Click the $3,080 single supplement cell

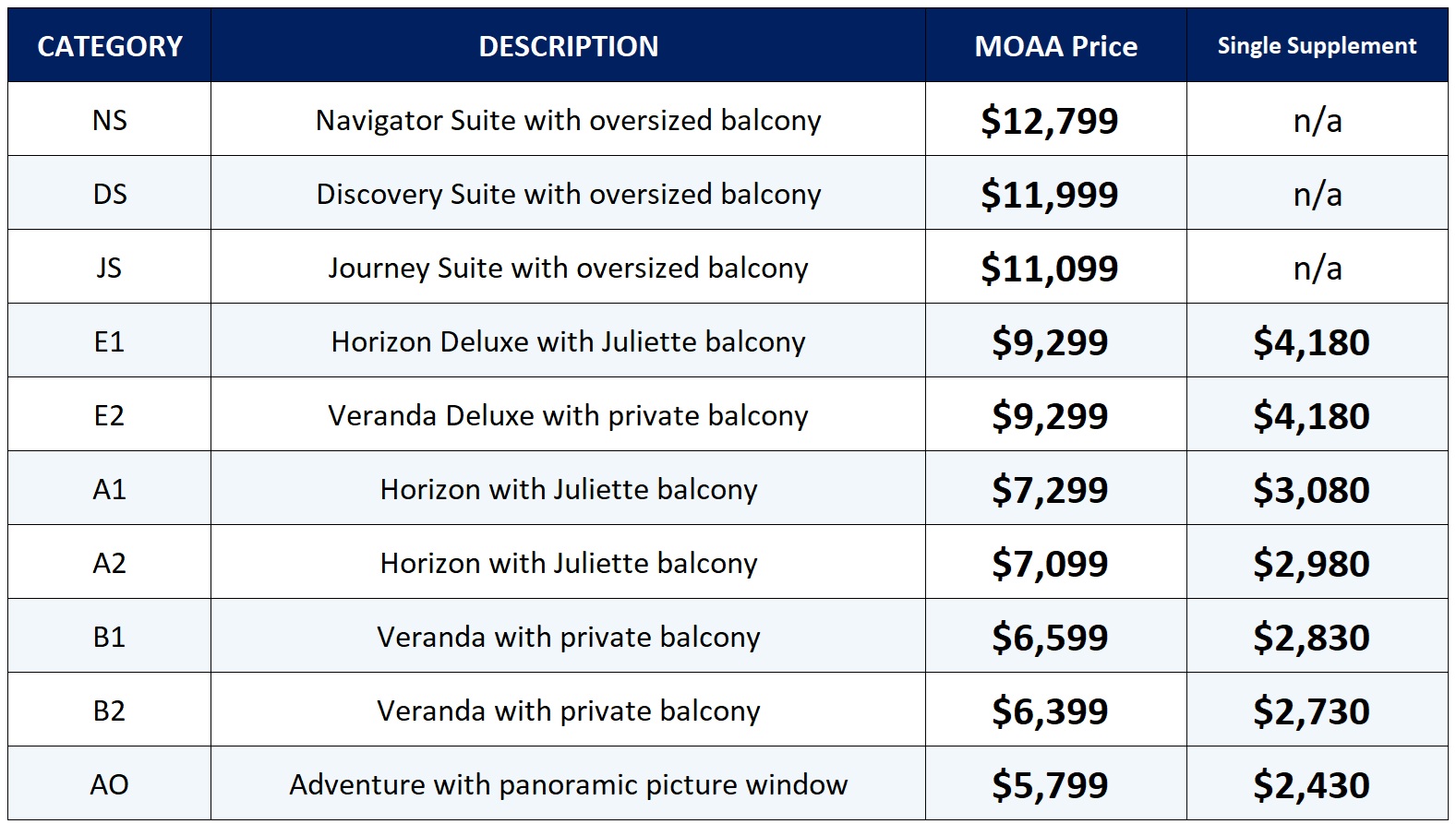point(1311,490)
